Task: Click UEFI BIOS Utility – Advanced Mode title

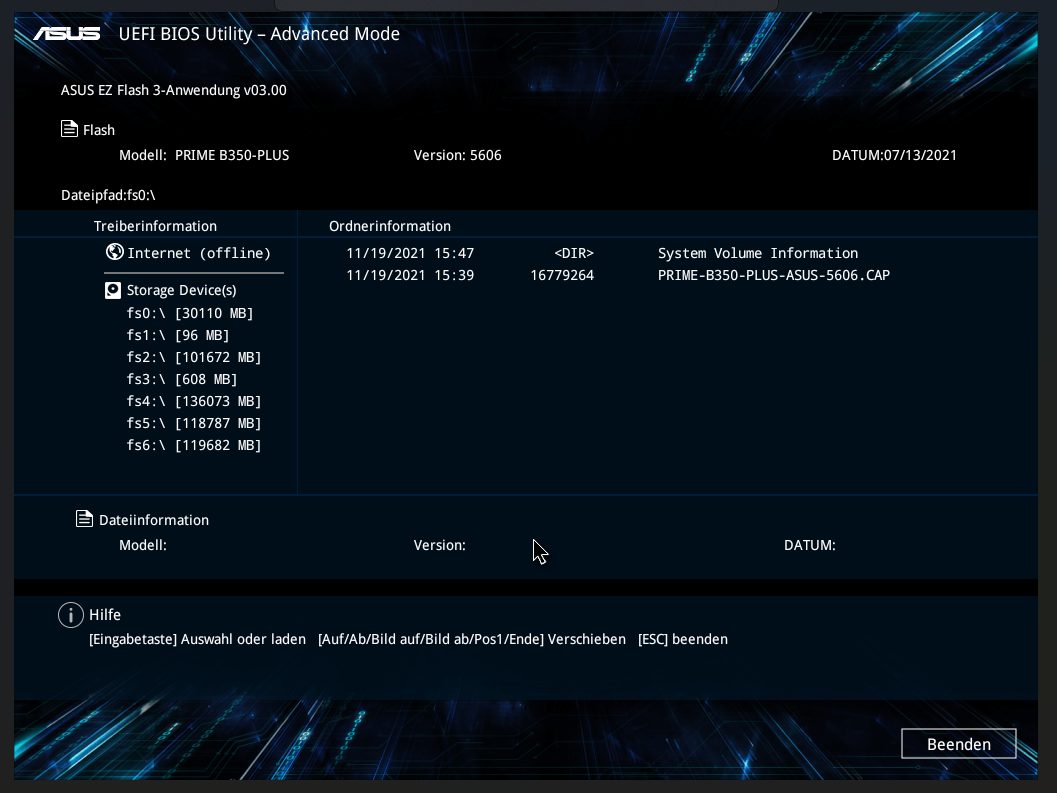Action: click(x=259, y=34)
